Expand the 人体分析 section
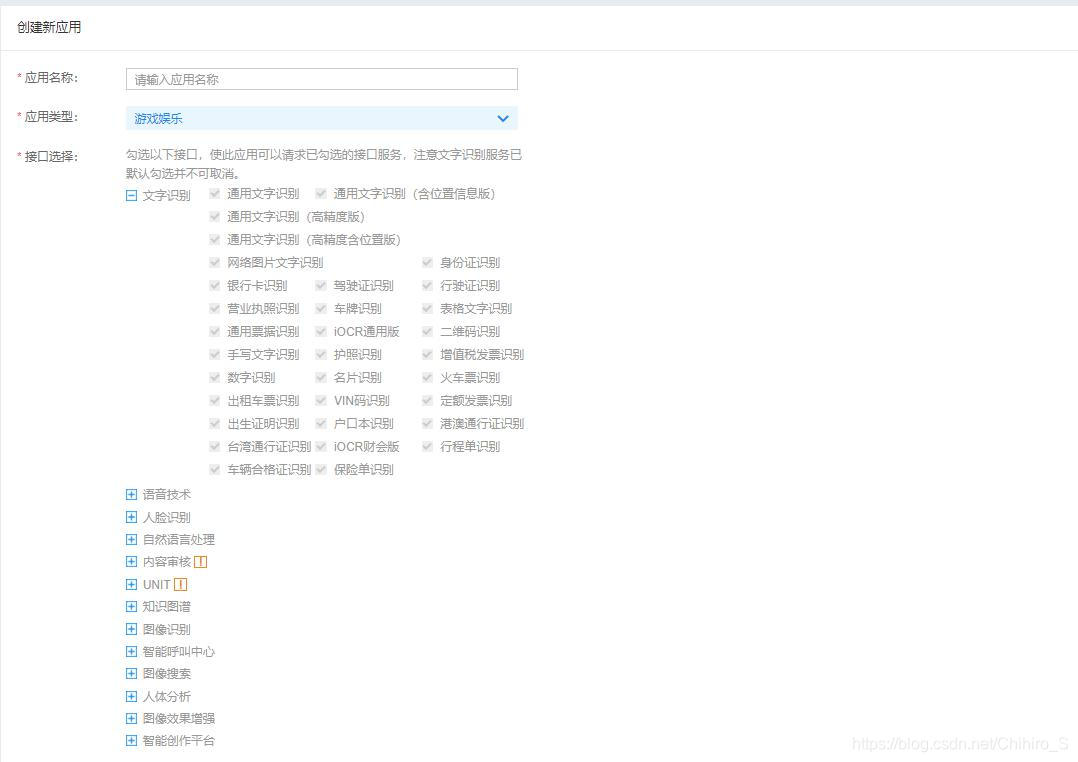The image size is (1078, 762). coord(131,697)
